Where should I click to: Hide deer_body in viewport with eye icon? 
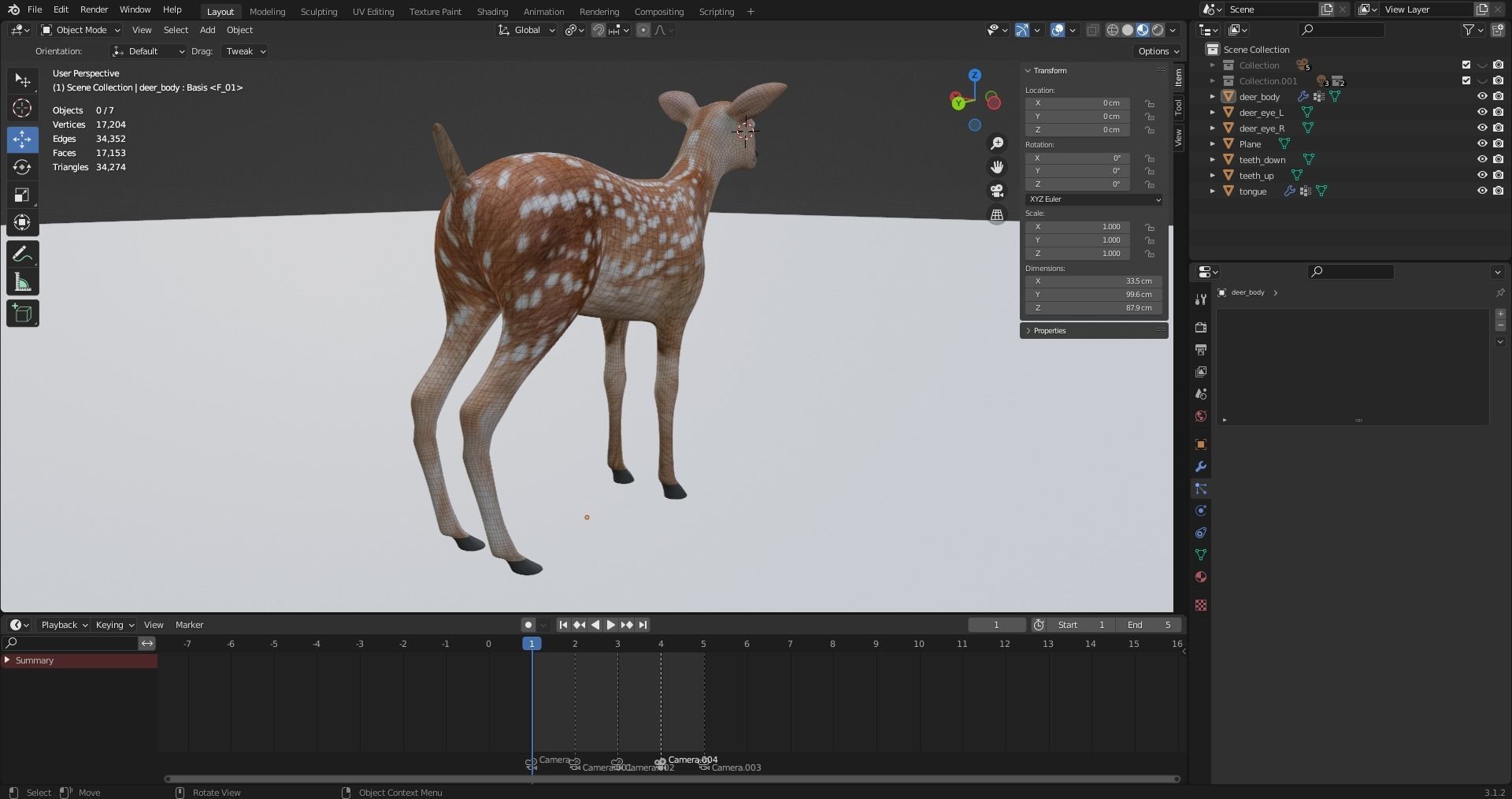[x=1482, y=96]
